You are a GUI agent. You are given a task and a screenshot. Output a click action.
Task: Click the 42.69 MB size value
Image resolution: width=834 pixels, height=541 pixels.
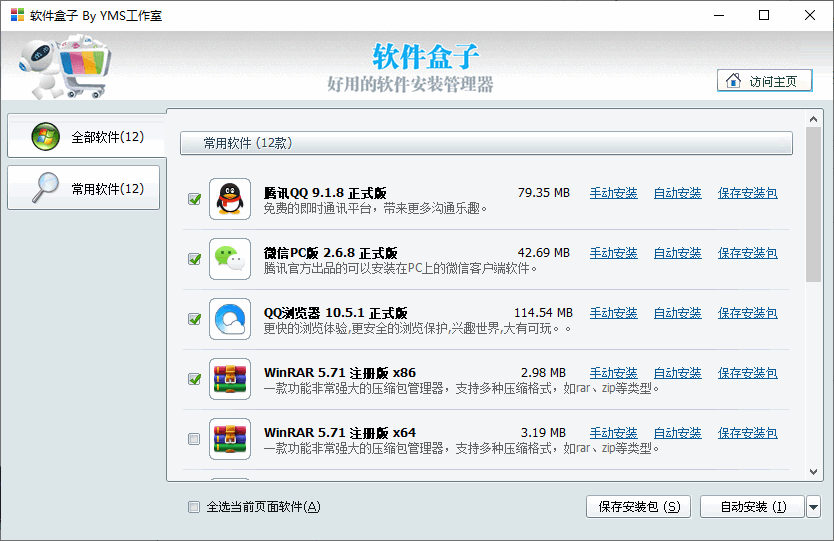544,253
